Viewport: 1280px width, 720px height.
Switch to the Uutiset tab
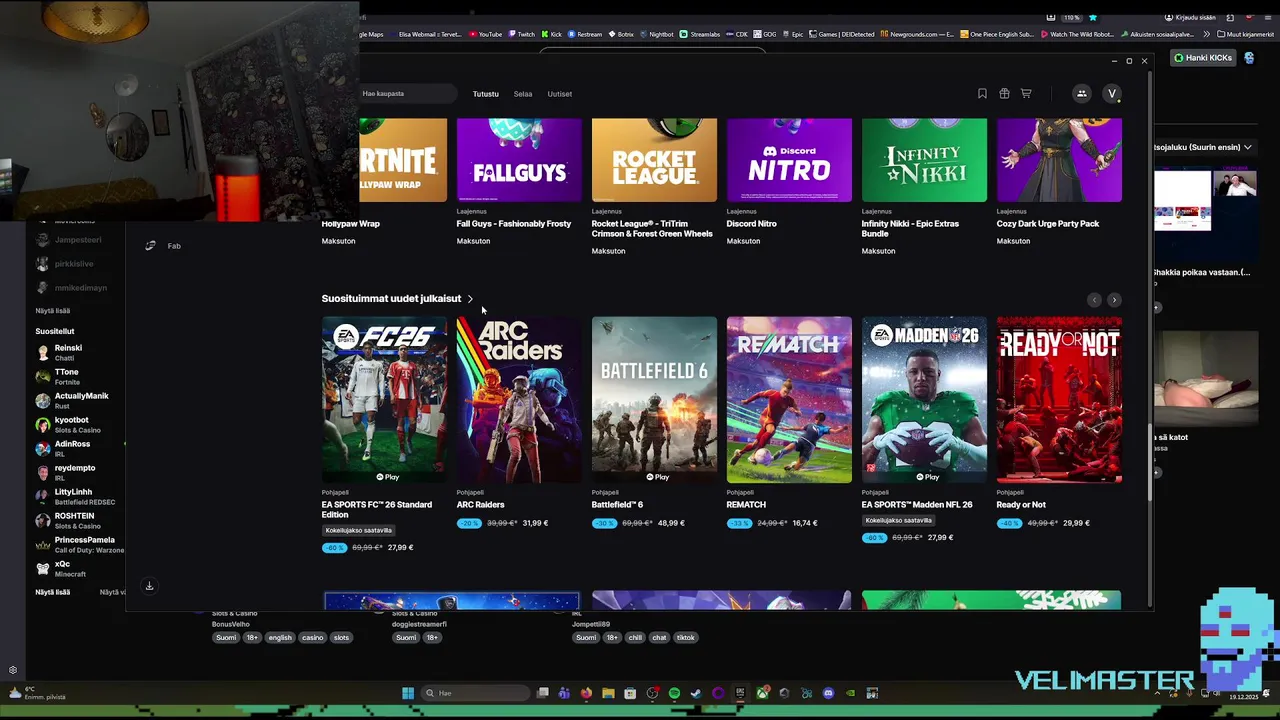click(560, 94)
